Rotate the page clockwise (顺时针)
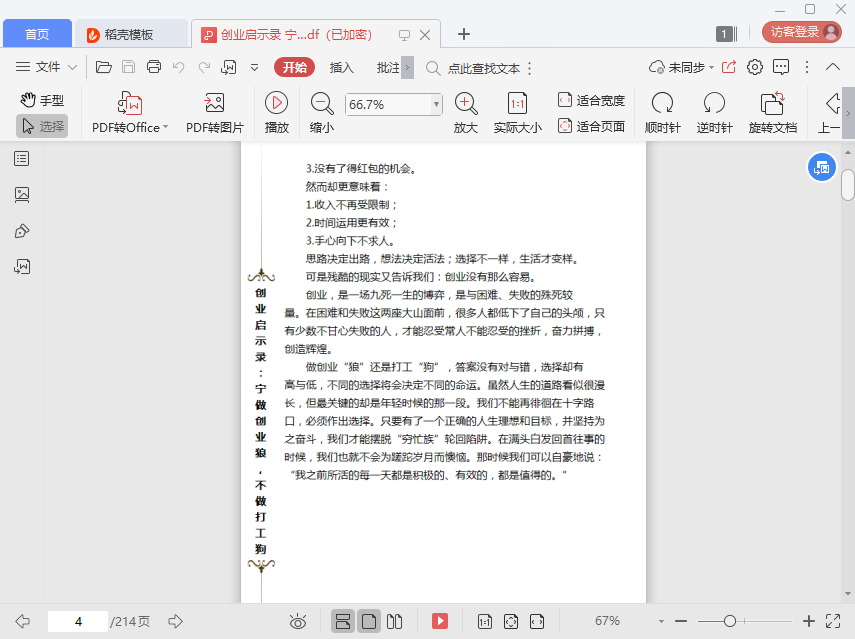855x639 pixels. [x=662, y=103]
